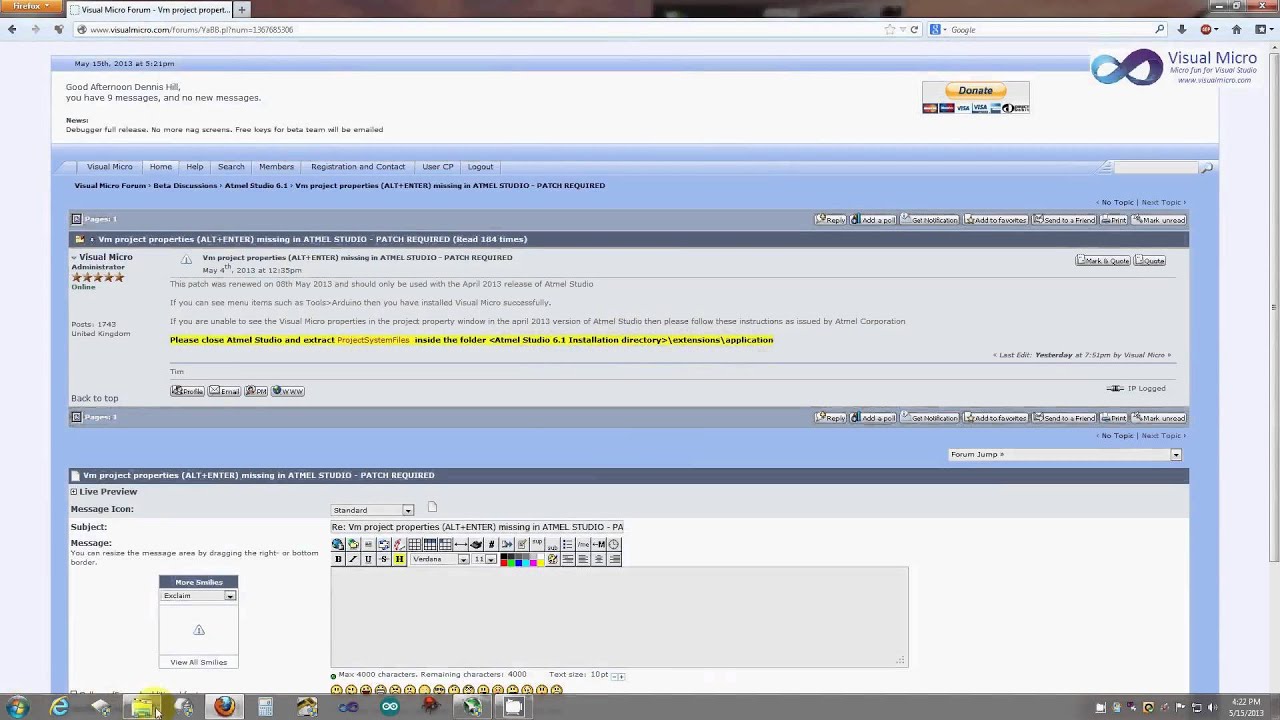1280x720 pixels.
Task: Open the font size 11 dropdown
Action: 485,559
